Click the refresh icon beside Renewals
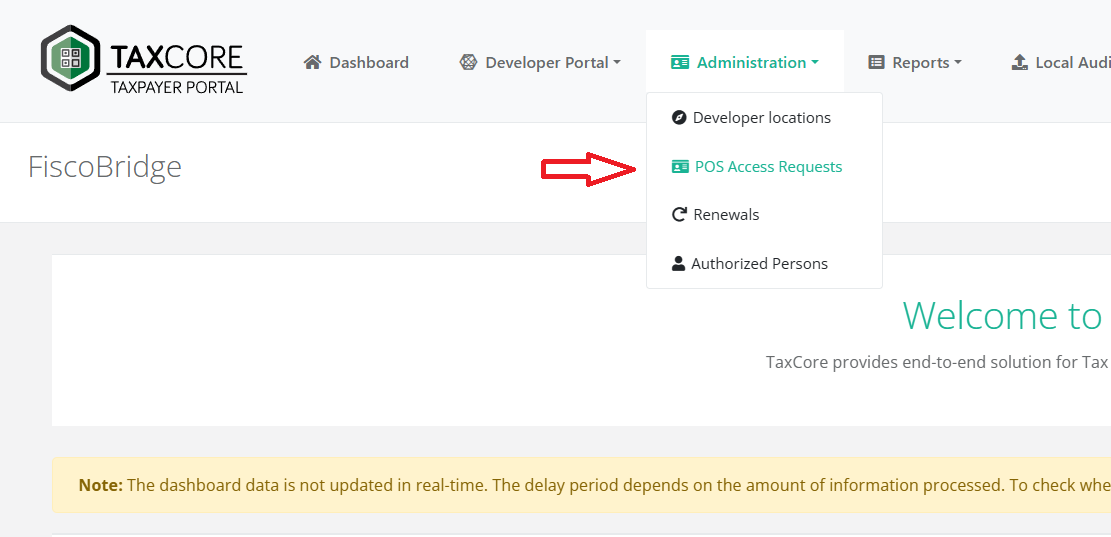 679,215
